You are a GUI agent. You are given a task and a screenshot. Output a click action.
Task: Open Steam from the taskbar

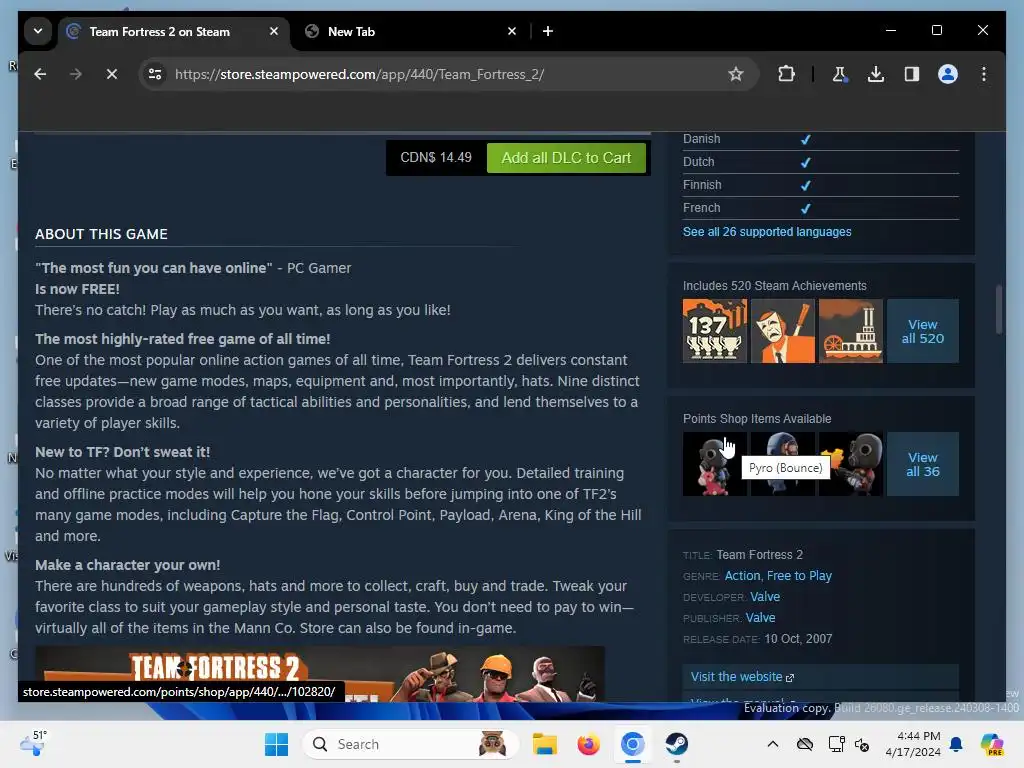[676, 744]
